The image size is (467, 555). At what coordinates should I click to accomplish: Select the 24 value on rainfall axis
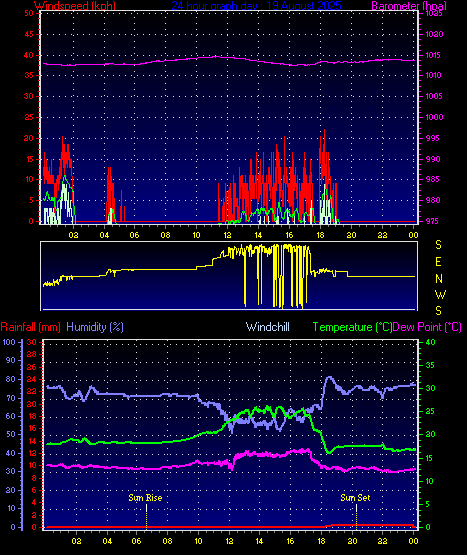(x=32, y=379)
